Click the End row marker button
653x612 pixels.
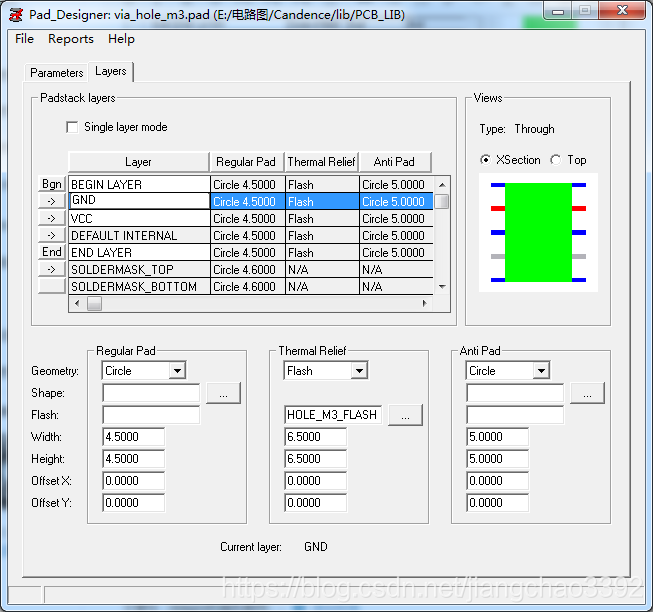(51, 252)
